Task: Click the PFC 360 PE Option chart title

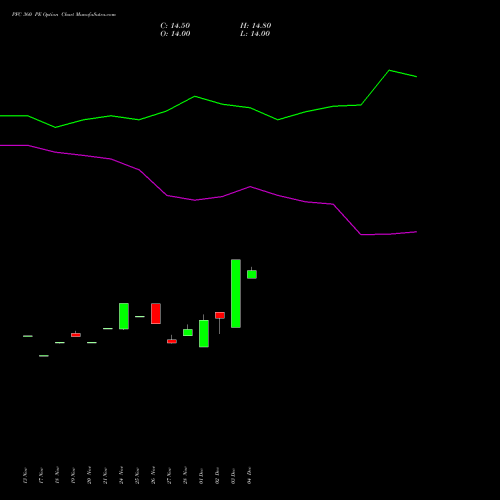Action: click(64, 15)
